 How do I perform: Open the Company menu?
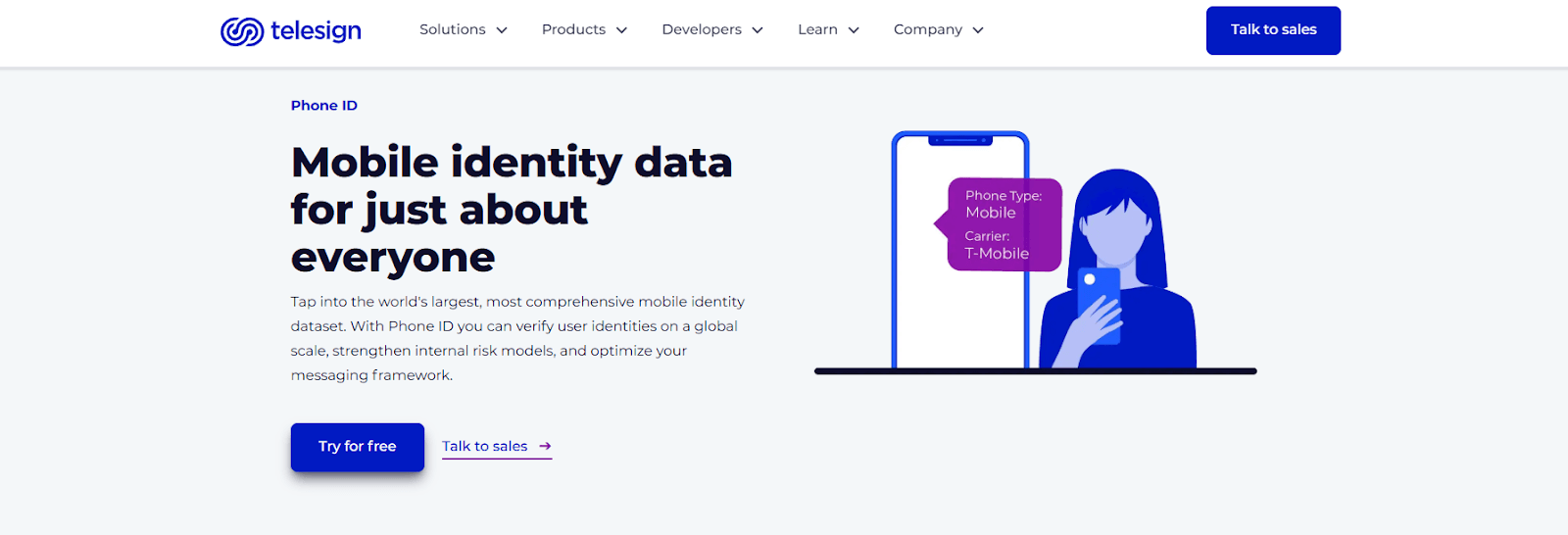927,29
